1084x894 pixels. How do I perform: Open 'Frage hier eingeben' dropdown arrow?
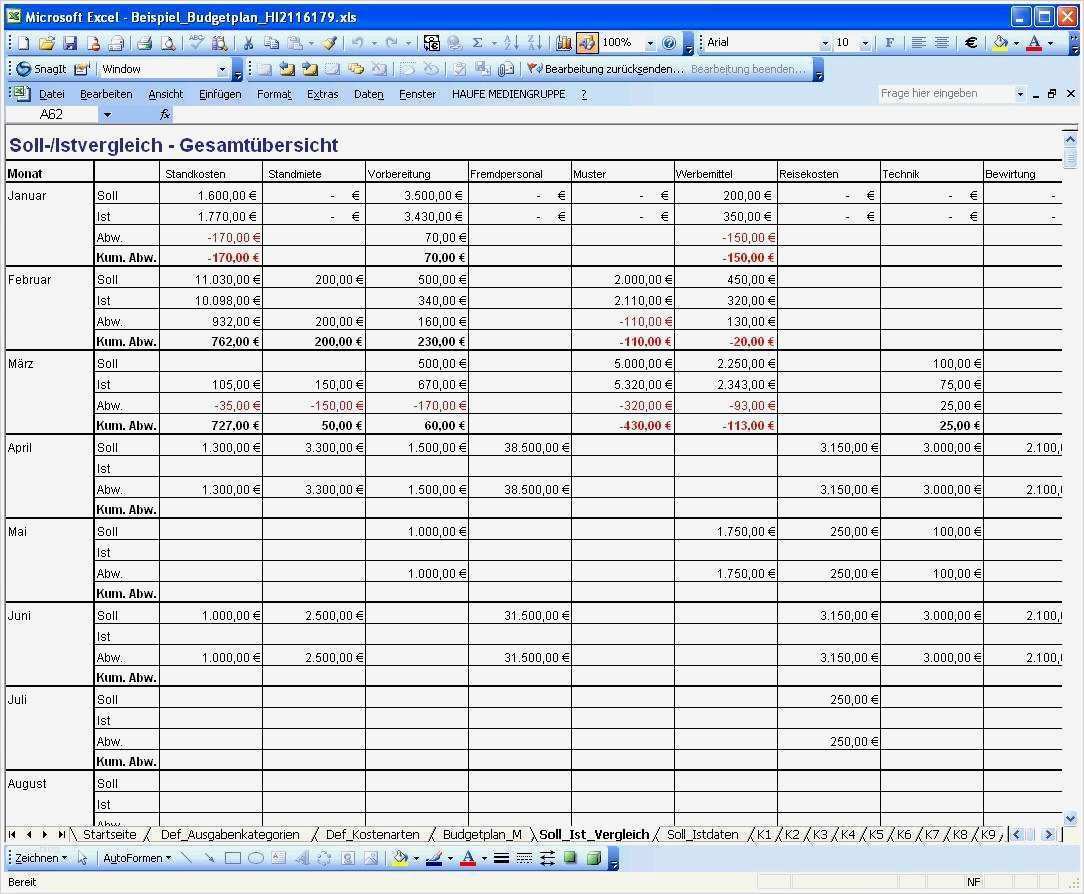1020,93
